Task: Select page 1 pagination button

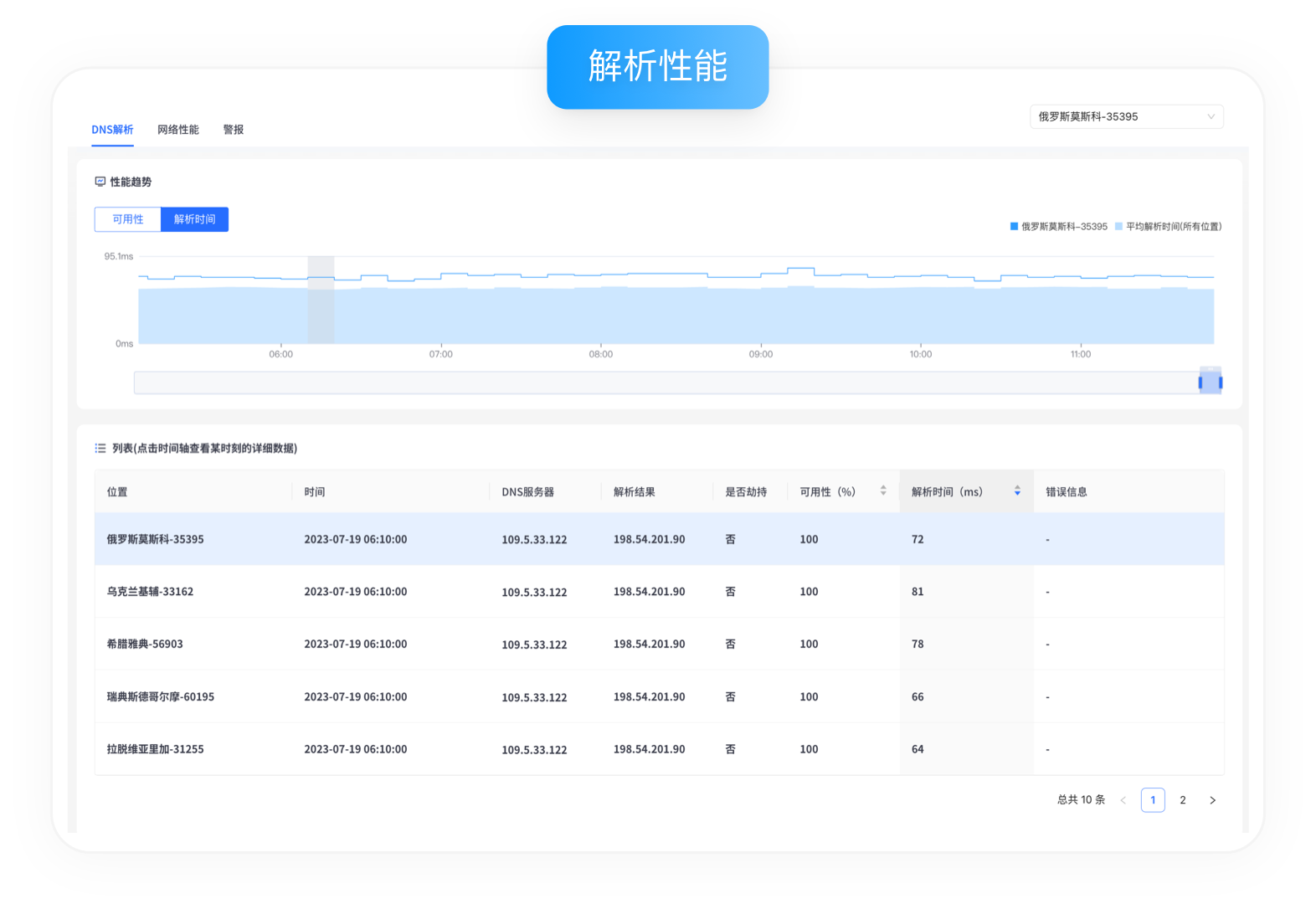Action: click(1153, 800)
